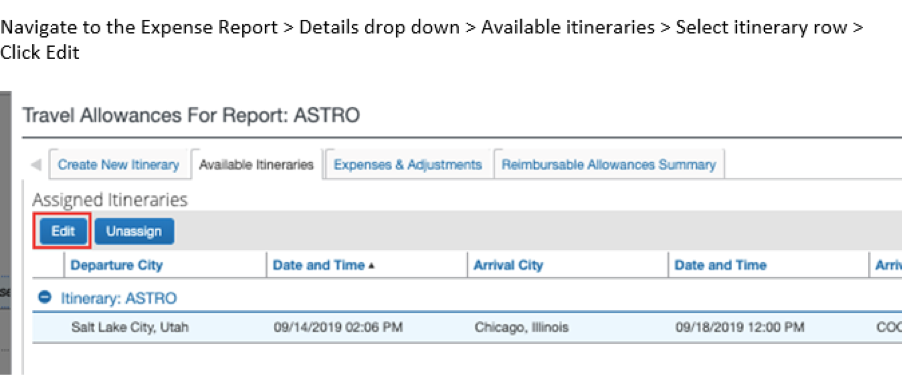The image size is (902, 383).
Task: Click the arrival Date and Time header
Action: pos(720,265)
